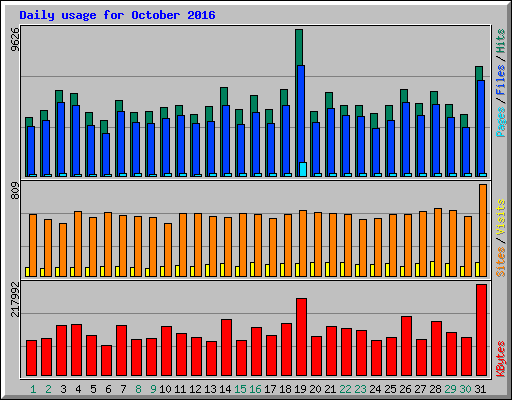Click the 'KBytes' legend label

(x=501, y=359)
